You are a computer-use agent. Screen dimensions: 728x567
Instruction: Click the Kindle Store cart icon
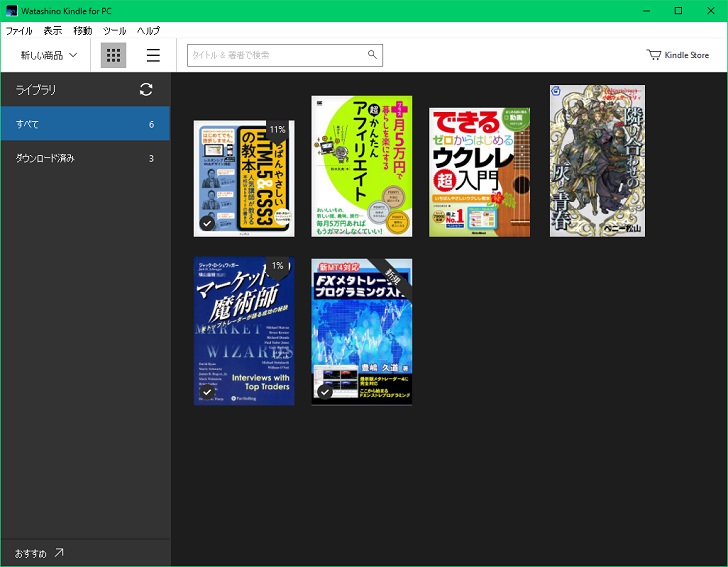pos(654,55)
